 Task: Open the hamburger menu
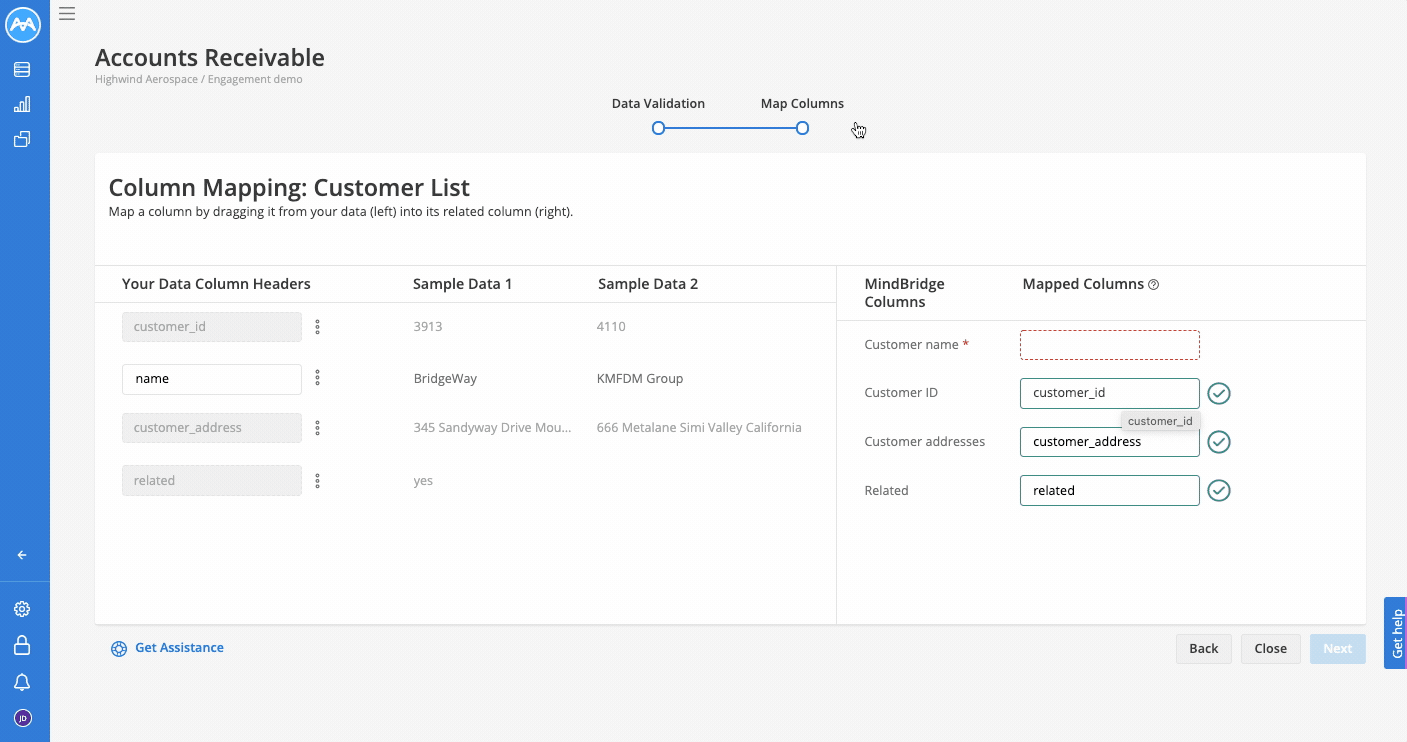click(67, 13)
